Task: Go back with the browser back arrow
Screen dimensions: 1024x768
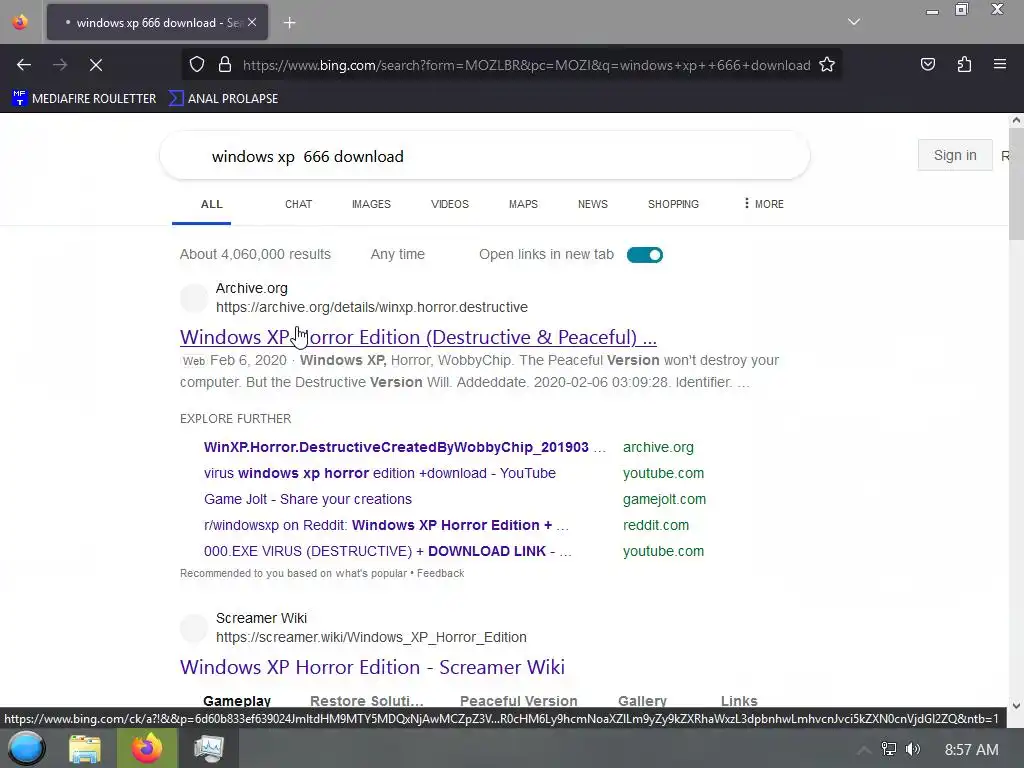Action: pos(24,65)
